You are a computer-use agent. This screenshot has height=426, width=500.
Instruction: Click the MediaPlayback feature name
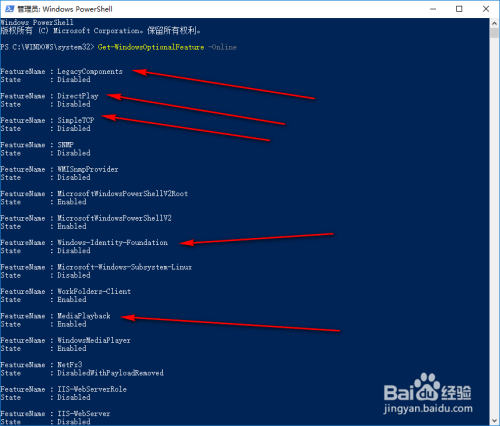tap(84, 316)
